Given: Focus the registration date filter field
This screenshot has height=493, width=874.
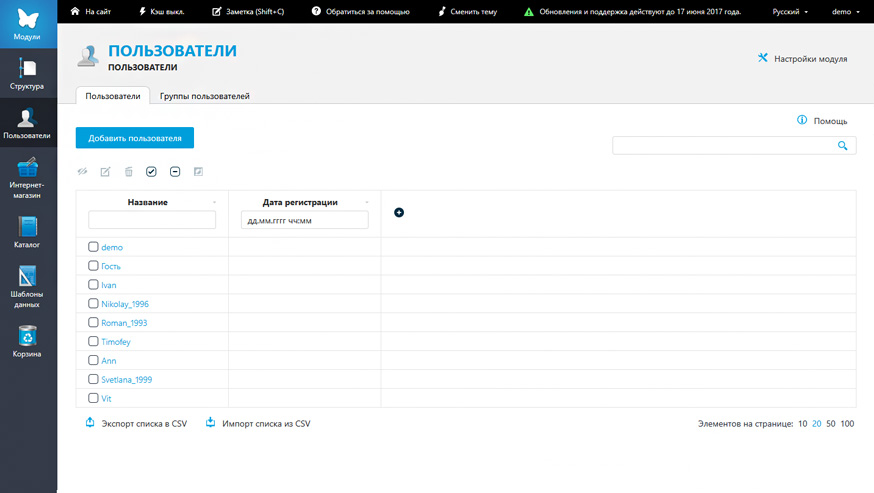Looking at the screenshot, I should (304, 220).
